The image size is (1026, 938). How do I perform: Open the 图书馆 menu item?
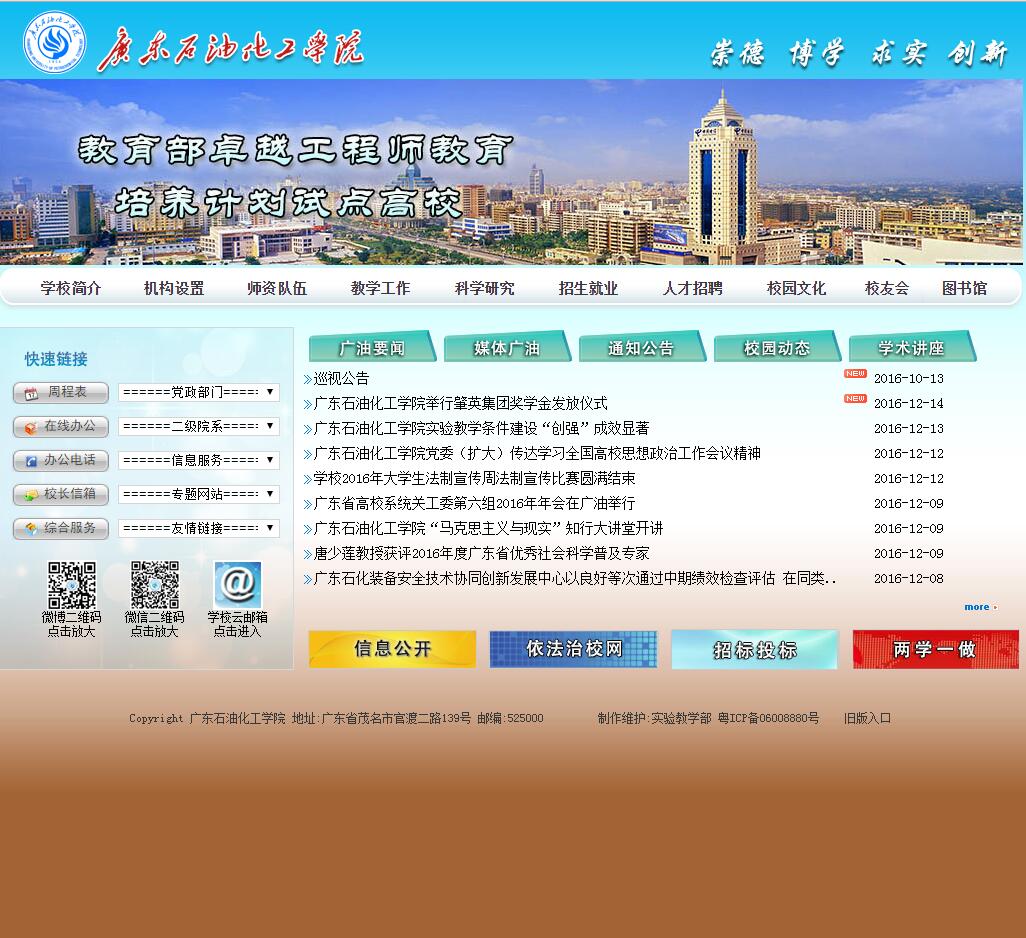click(964, 288)
